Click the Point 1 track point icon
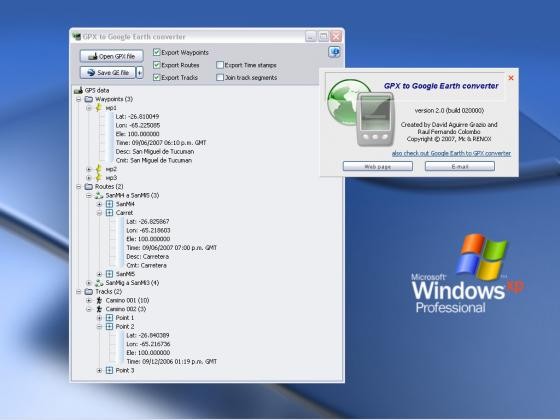The width and height of the screenshot is (560, 420). point(110,318)
